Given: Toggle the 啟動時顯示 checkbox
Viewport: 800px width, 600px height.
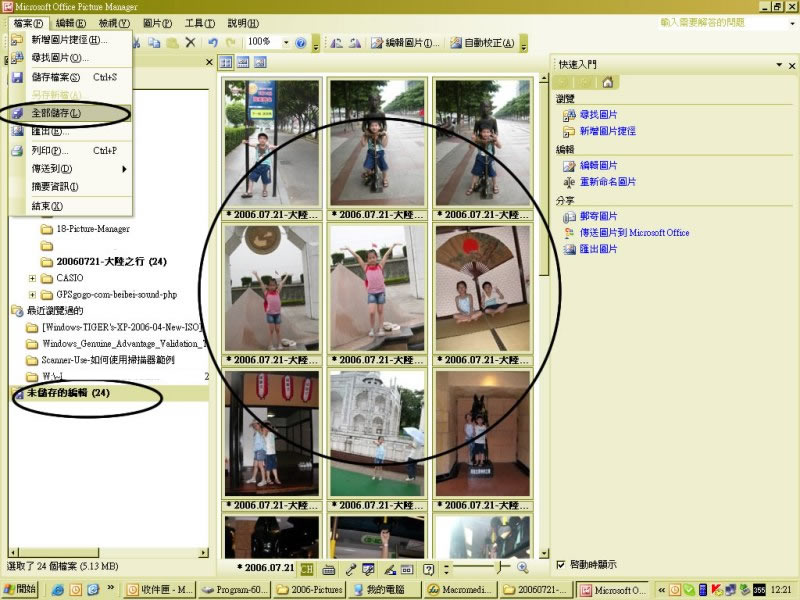Looking at the screenshot, I should pos(560,564).
